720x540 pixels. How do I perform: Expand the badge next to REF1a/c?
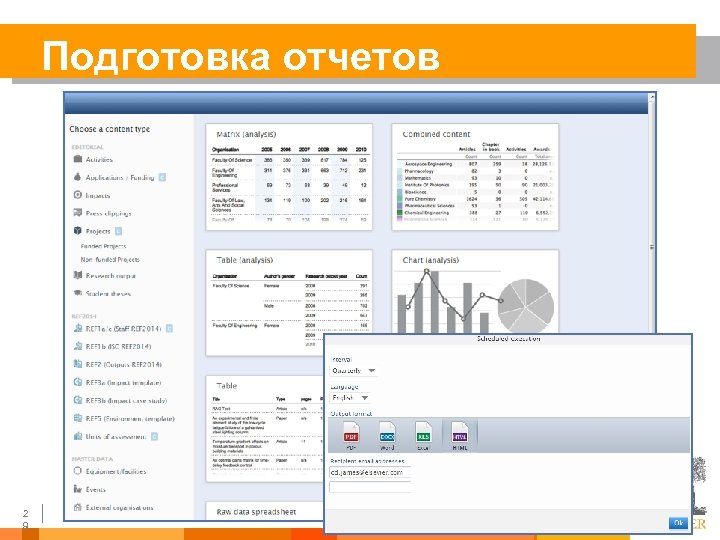(169, 329)
